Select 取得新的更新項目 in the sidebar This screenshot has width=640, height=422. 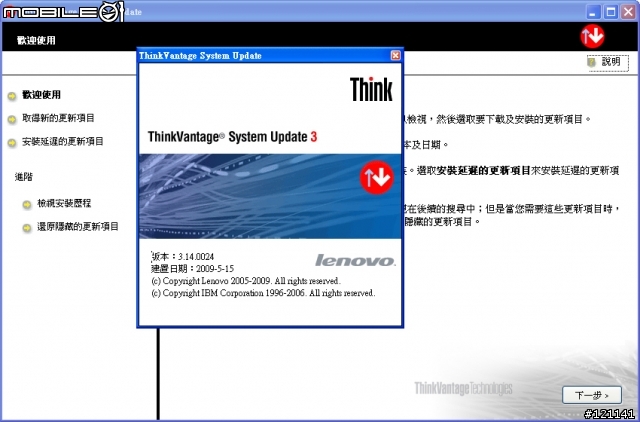click(x=58, y=118)
